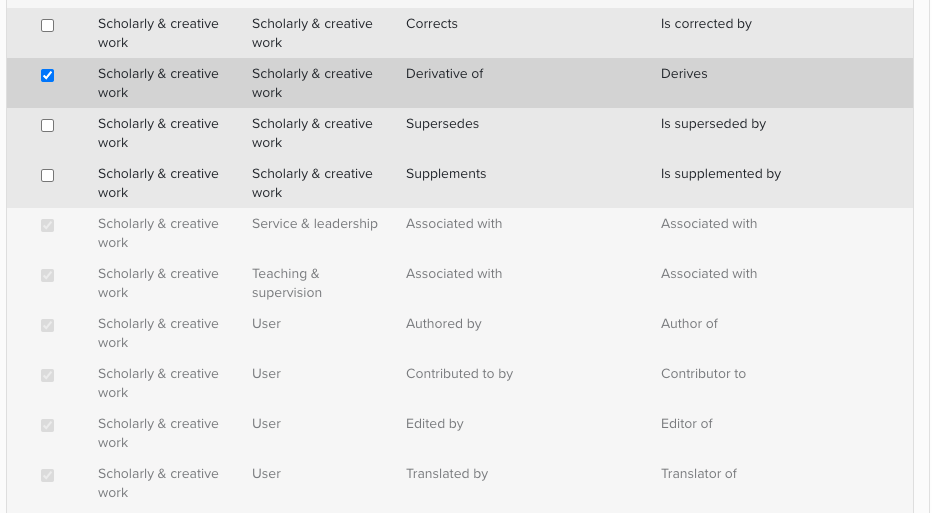Select the 'Translator of' cell
This screenshot has height=513, width=937.
tap(698, 474)
